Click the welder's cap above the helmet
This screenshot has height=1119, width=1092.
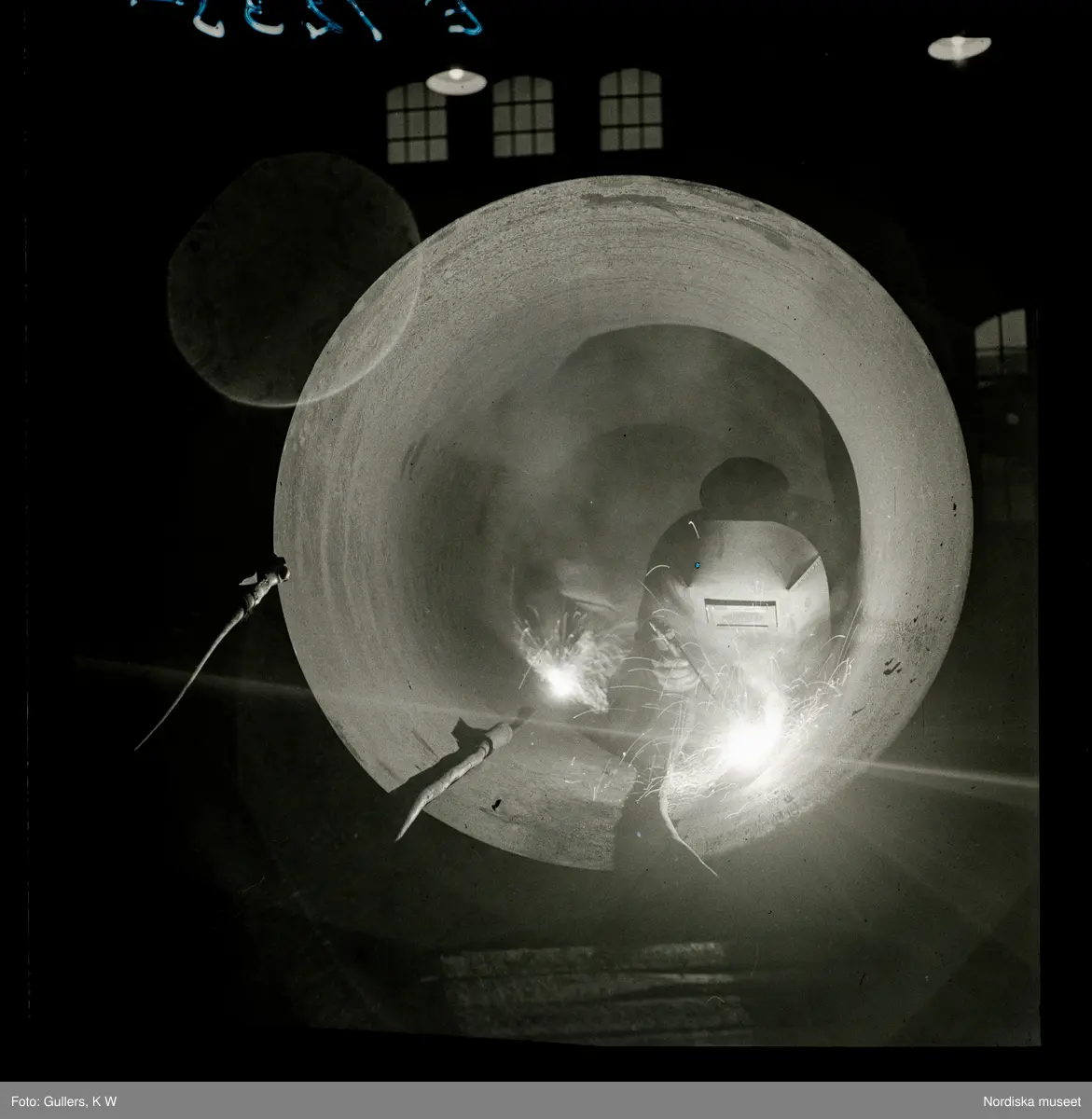click(741, 485)
